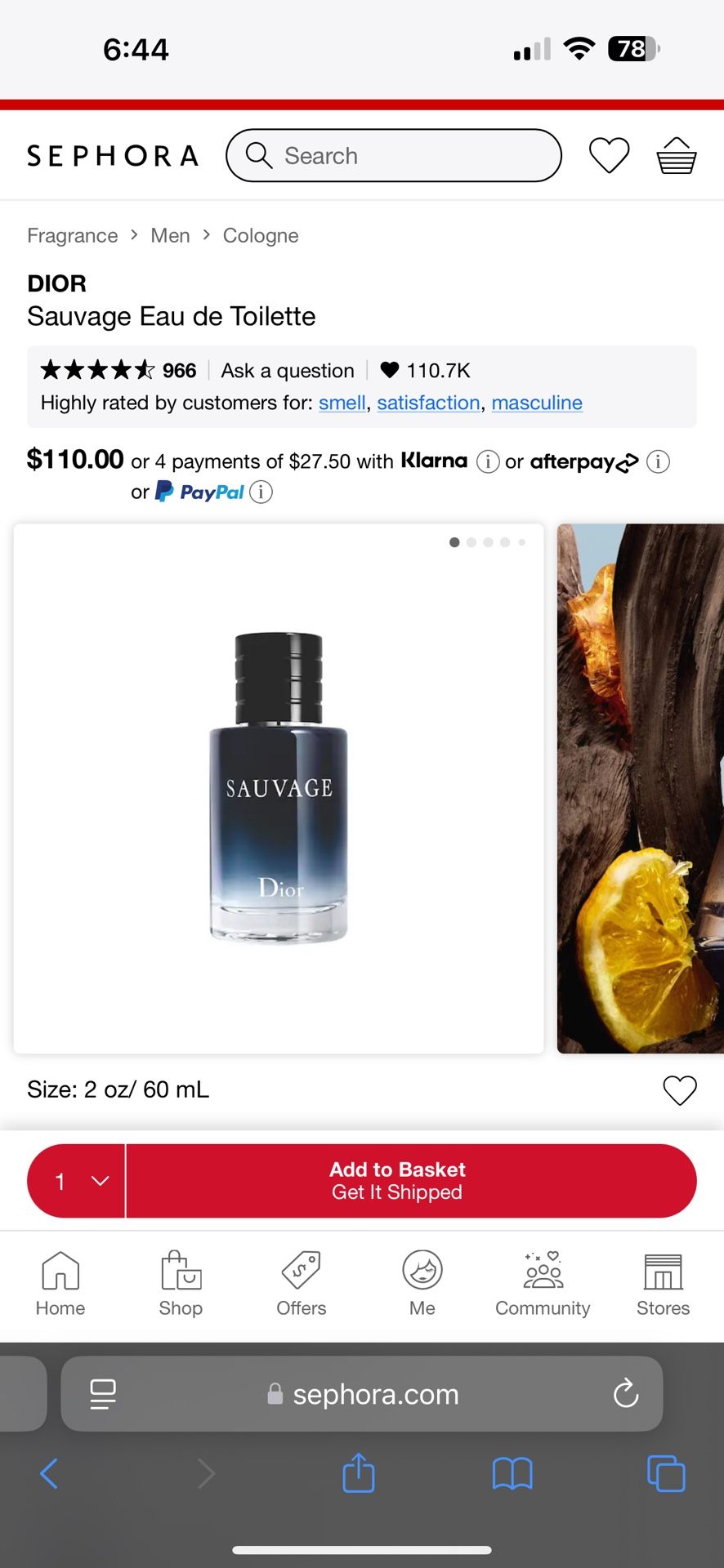Toggle heart to love this size
Screen dimensions: 724x1568
[680, 1090]
